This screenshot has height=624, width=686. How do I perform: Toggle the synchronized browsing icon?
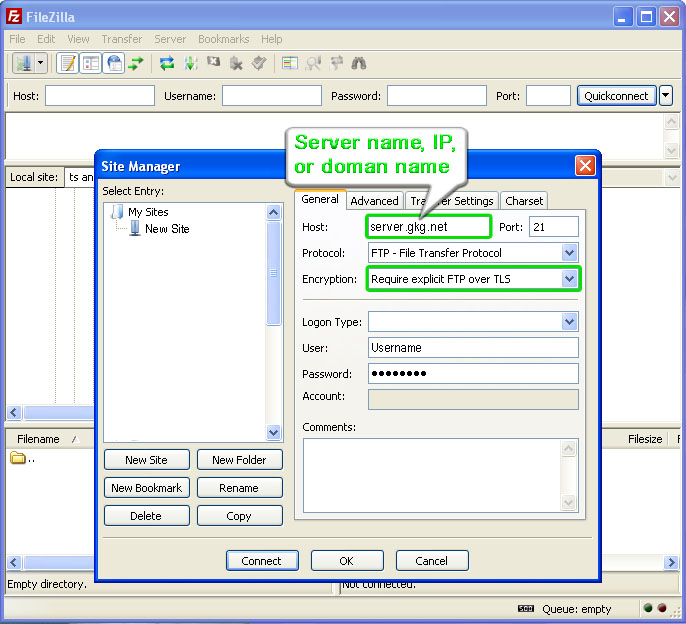pos(336,63)
